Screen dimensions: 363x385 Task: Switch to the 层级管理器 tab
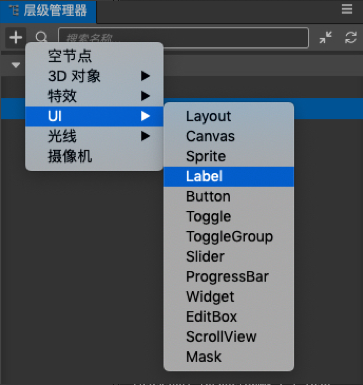point(48,11)
